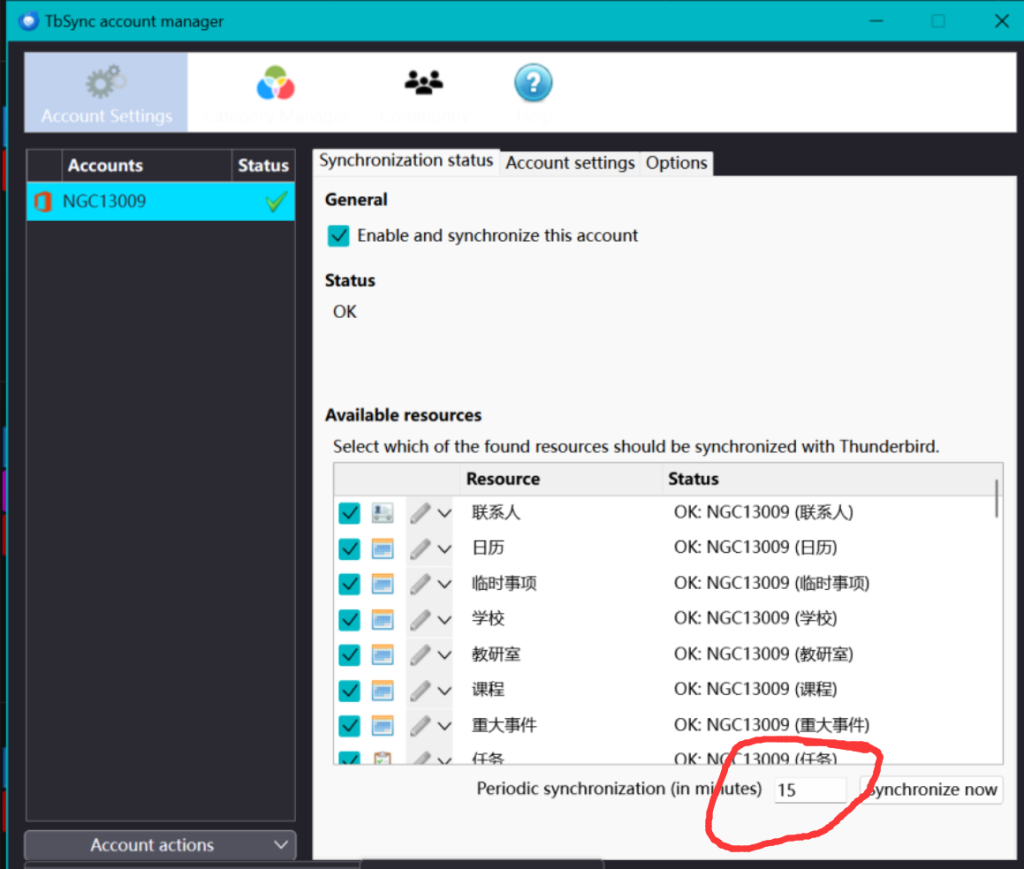
Task: Click the pencil icon in the 临时事项 row
Action: pyautogui.click(x=421, y=584)
